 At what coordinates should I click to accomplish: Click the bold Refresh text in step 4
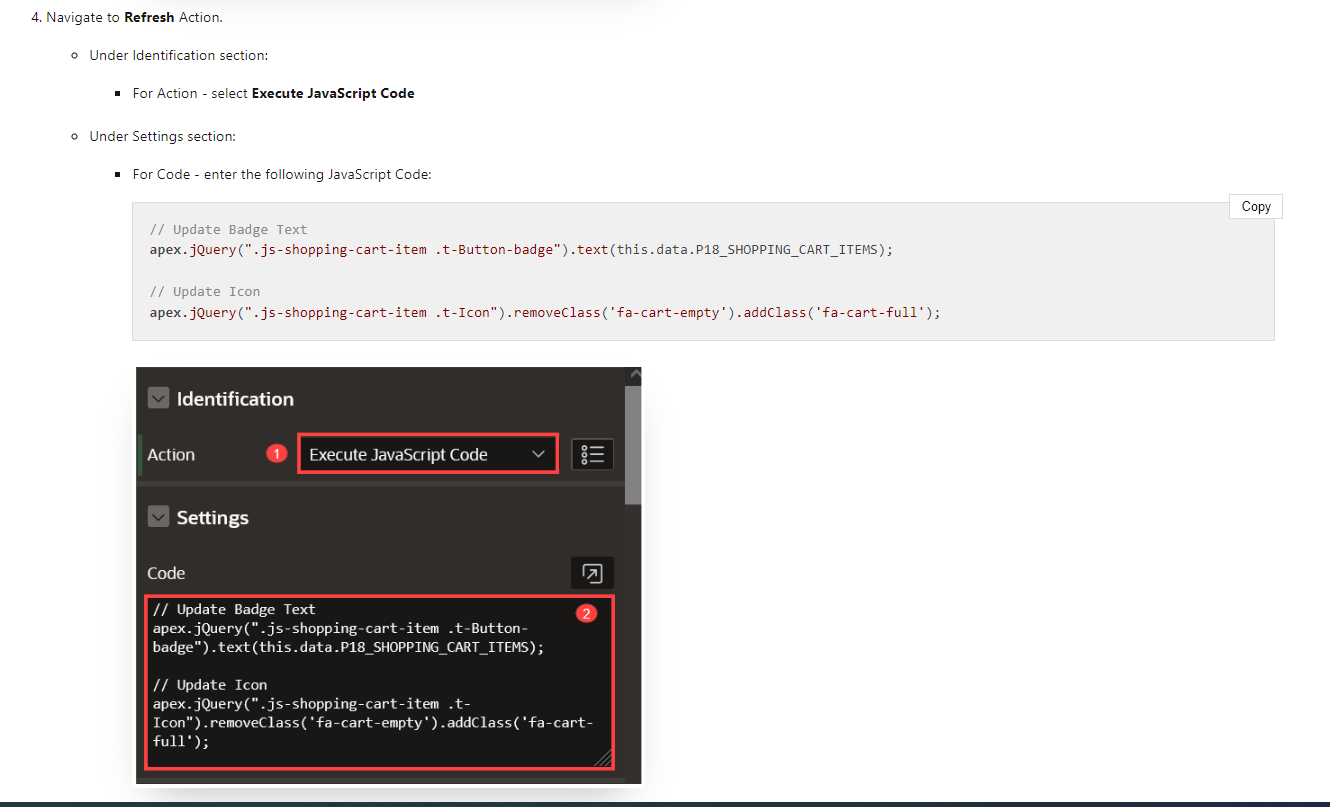point(149,17)
